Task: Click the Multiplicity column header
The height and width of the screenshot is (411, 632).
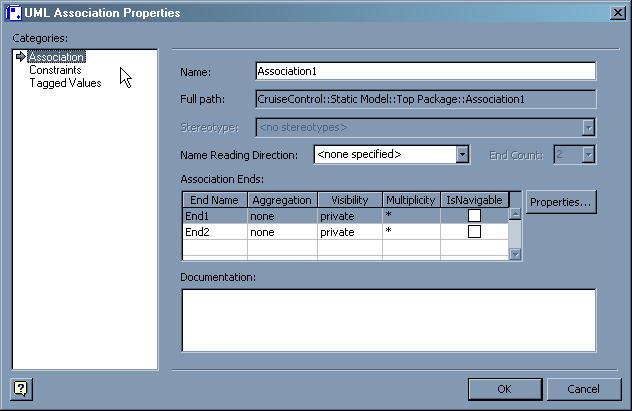Action: pos(410,200)
